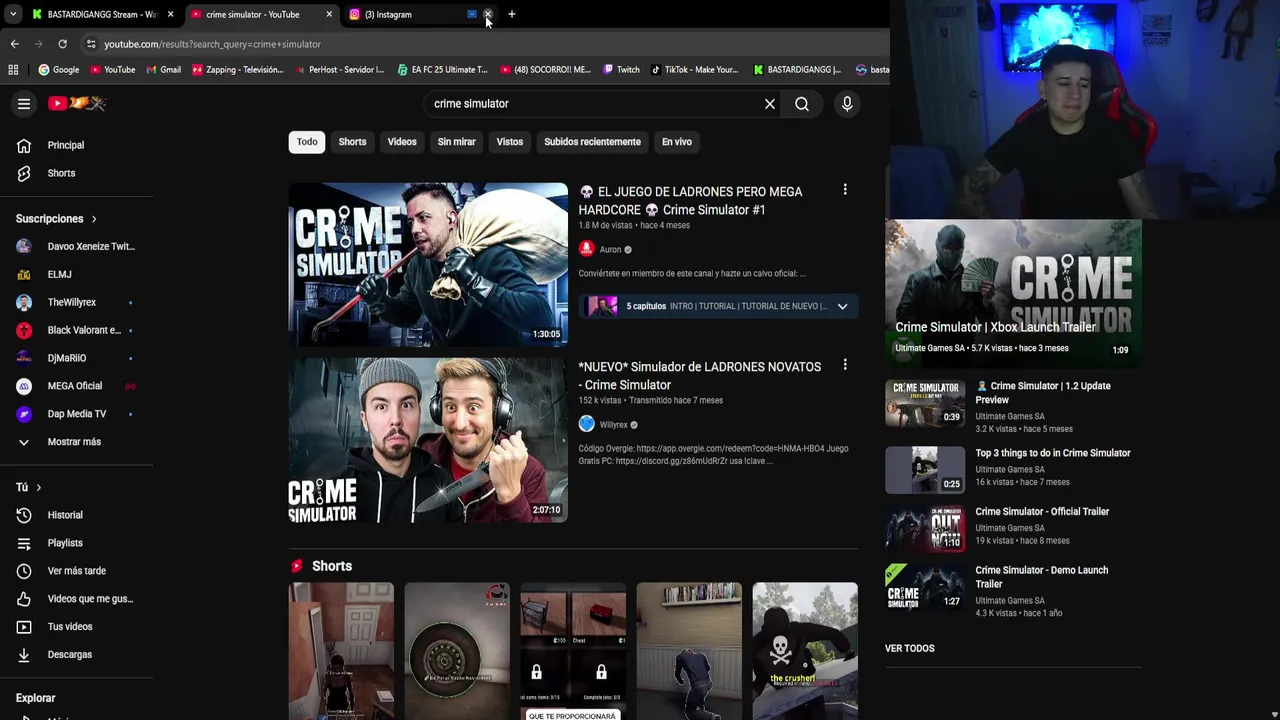Select the Vistos filter chip
The image size is (1280, 720).
[510, 142]
